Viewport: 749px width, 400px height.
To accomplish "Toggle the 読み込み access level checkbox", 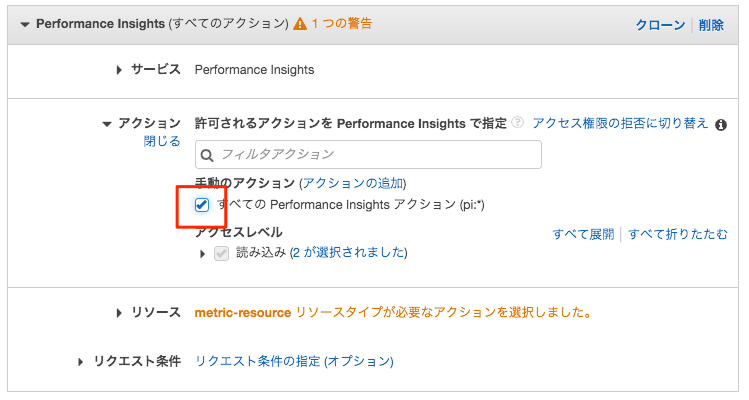I will pos(221,253).
